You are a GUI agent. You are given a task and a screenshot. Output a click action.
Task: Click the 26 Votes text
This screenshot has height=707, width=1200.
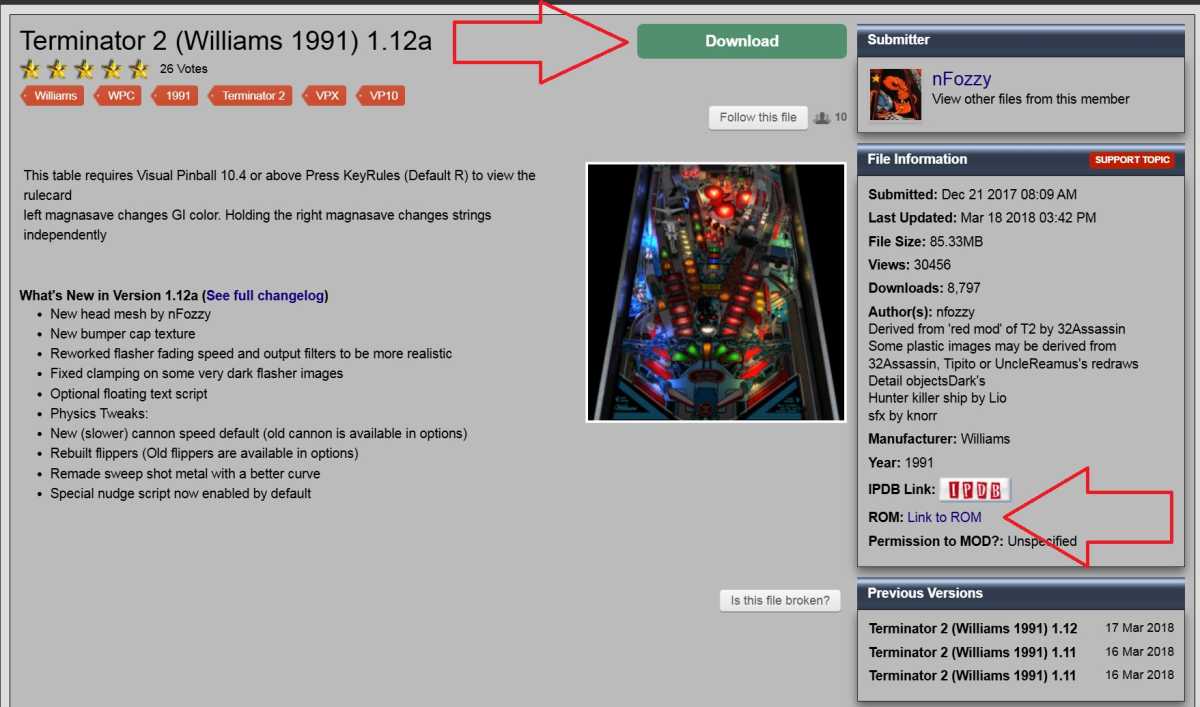click(184, 69)
